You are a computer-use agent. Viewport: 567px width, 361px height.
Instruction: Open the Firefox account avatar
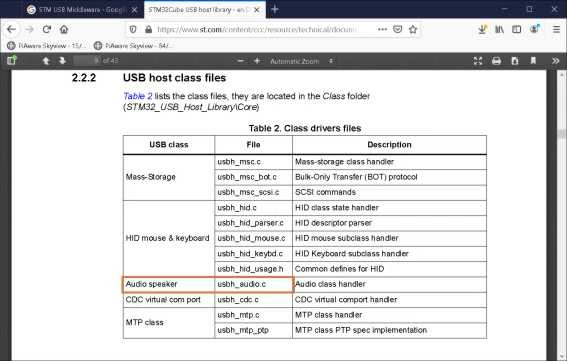(x=534, y=29)
